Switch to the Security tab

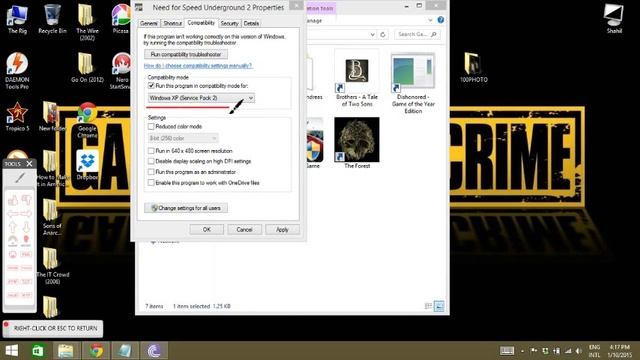229,23
